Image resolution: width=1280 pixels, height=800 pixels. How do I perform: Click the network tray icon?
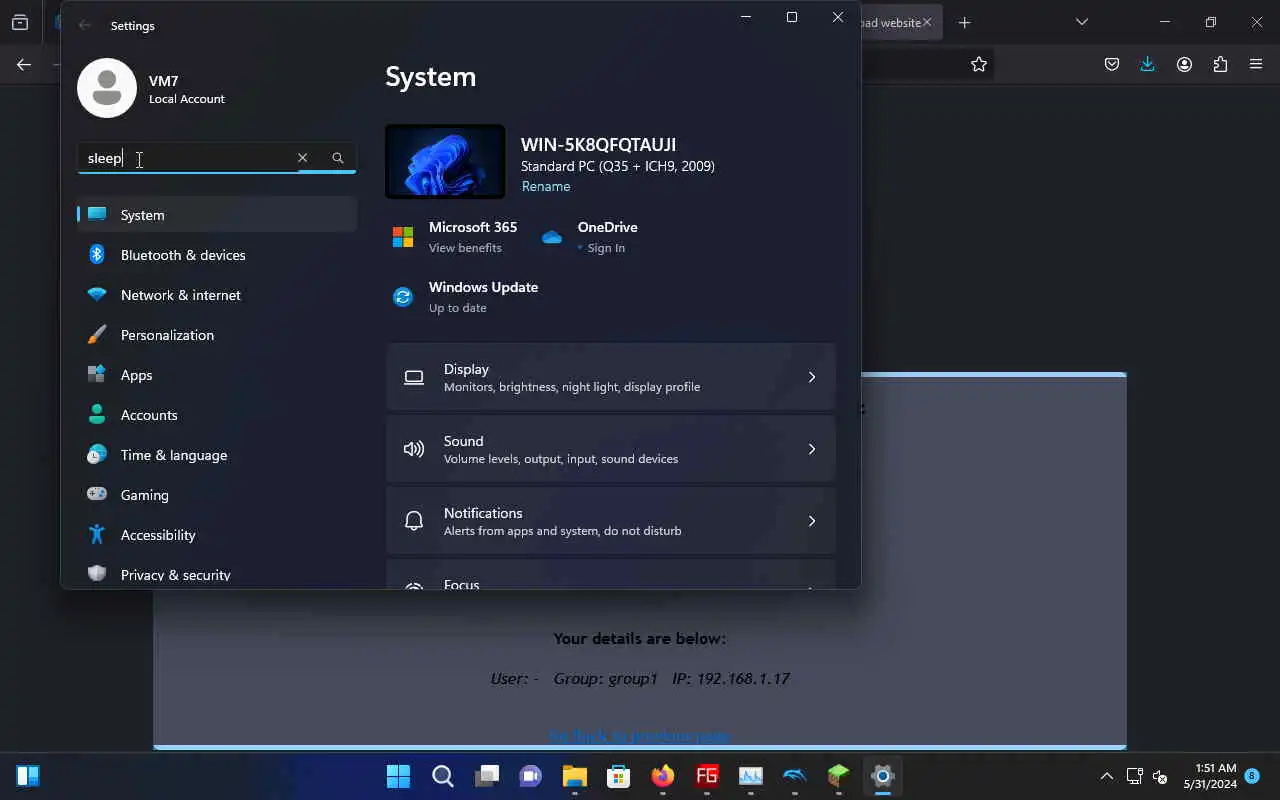coord(1134,776)
